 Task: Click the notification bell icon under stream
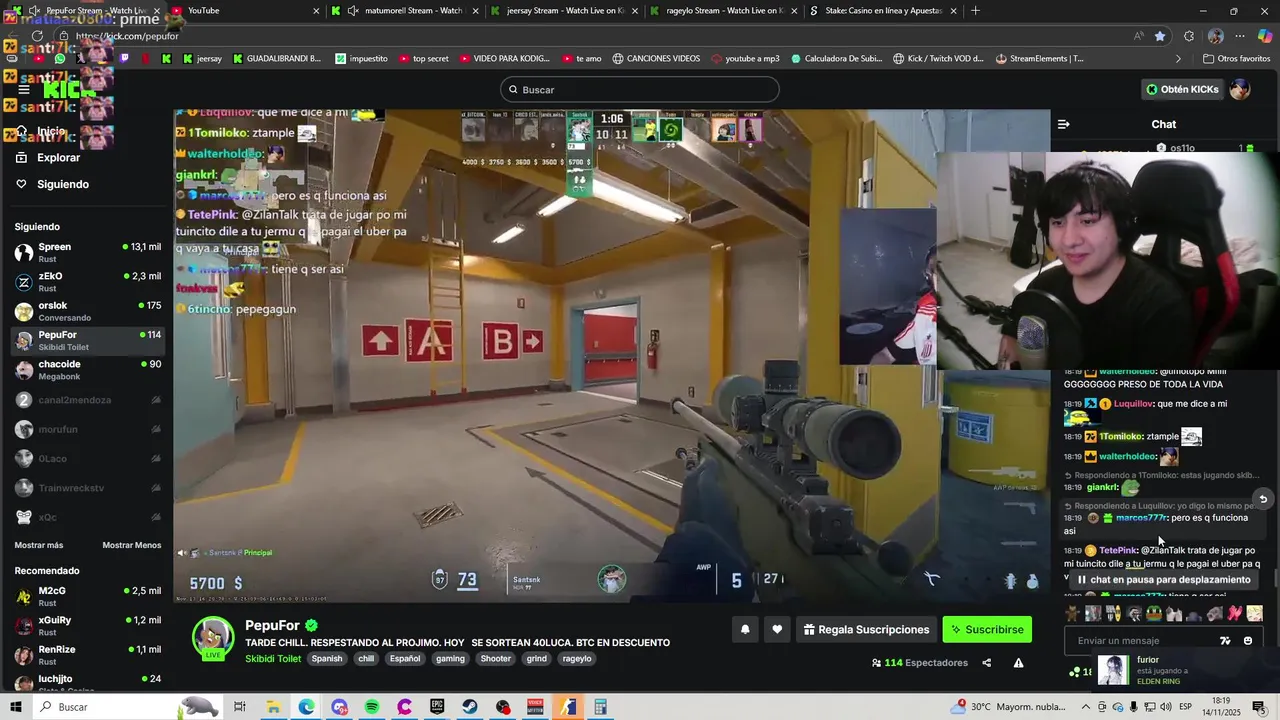(x=745, y=629)
